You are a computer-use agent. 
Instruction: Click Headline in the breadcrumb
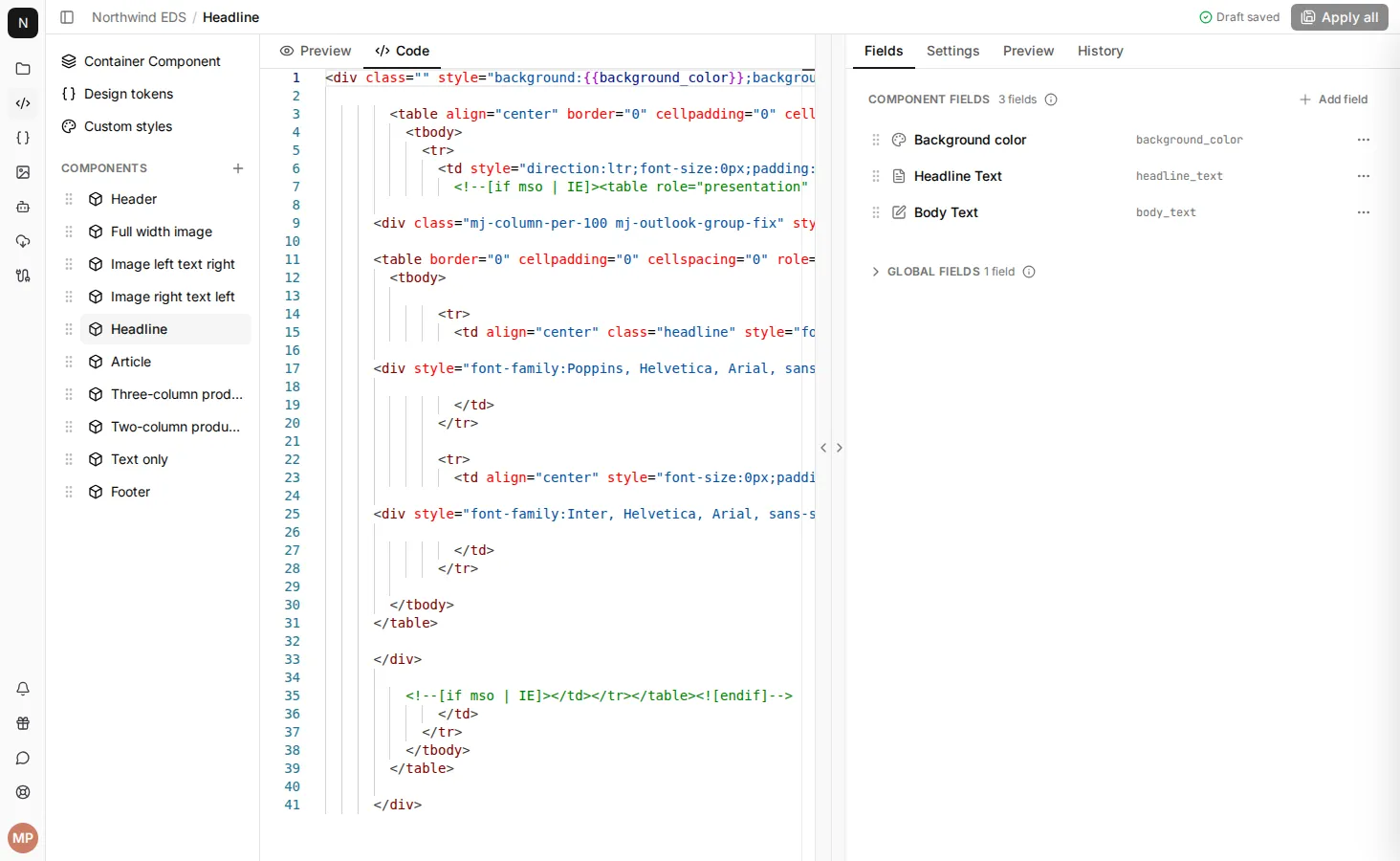230,17
